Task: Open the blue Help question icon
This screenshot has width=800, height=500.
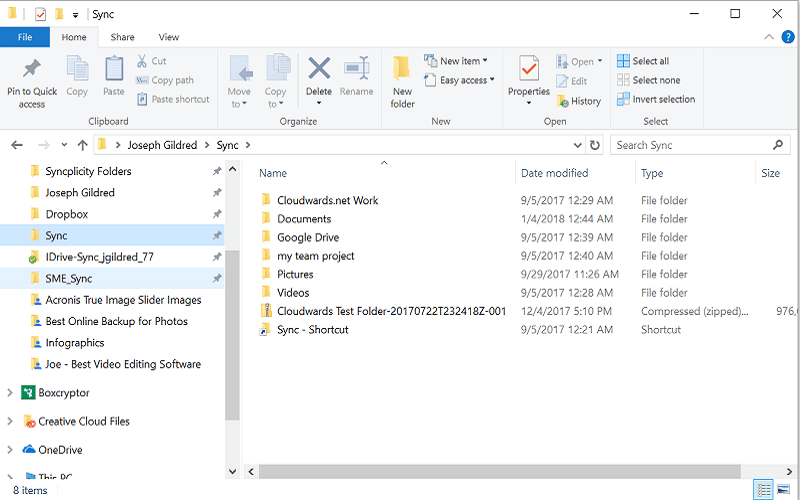Action: point(788,37)
